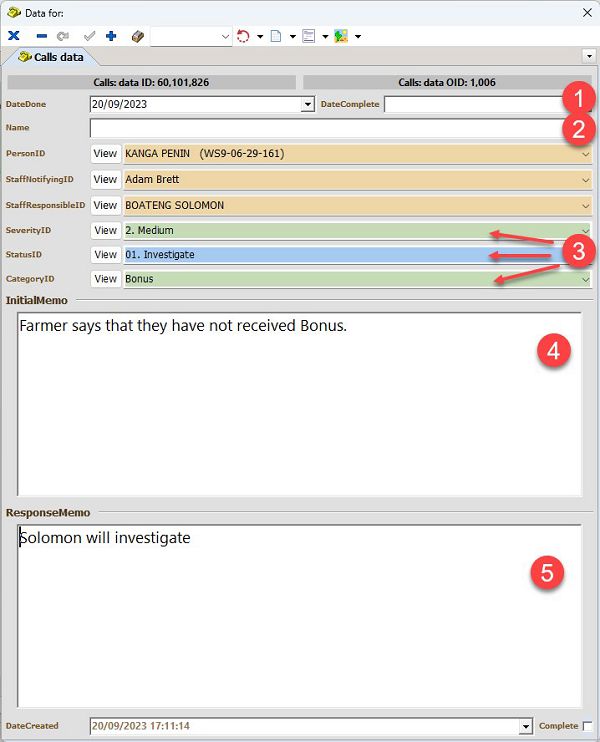
Task: Open the DateDone date picker arrow
Action: click(x=308, y=104)
